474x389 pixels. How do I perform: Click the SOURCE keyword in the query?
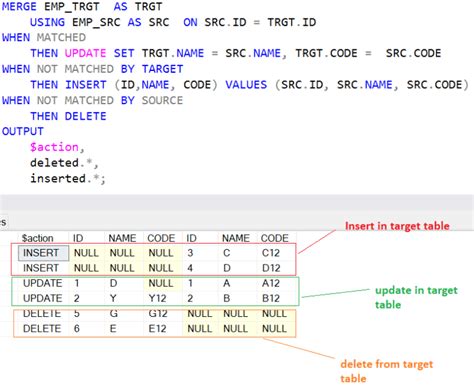pyautogui.click(x=163, y=100)
